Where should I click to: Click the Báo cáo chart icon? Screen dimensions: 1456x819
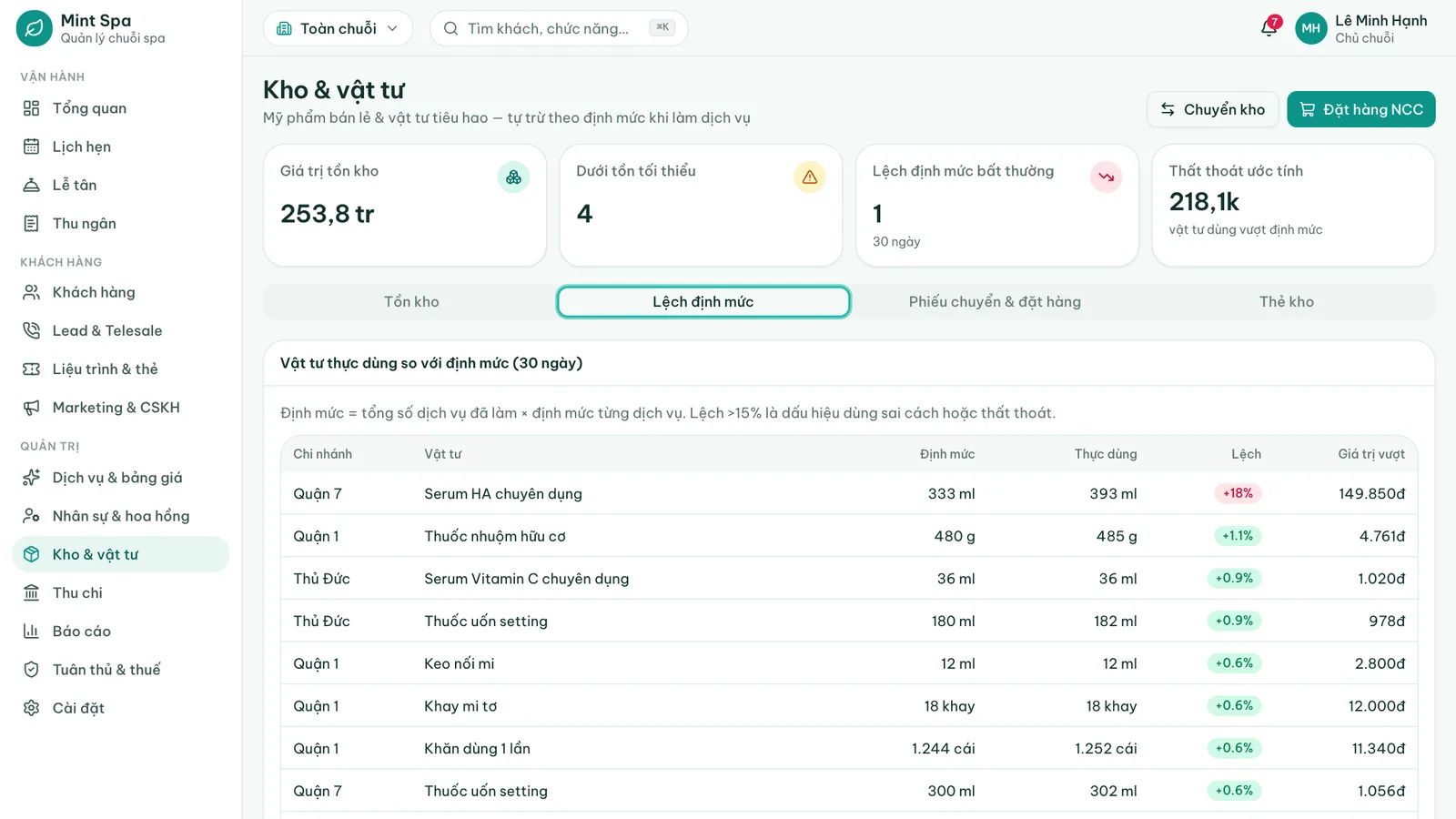32,631
